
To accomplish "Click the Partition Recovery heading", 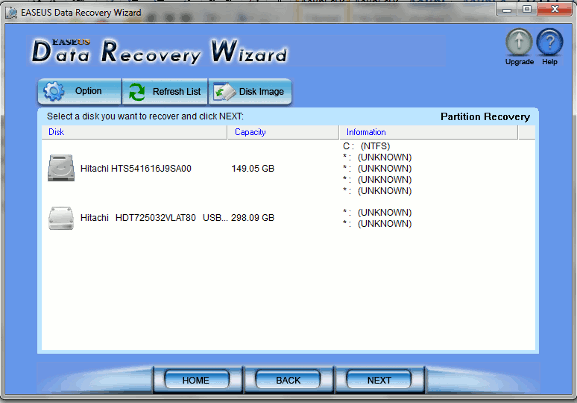I will tap(485, 117).
